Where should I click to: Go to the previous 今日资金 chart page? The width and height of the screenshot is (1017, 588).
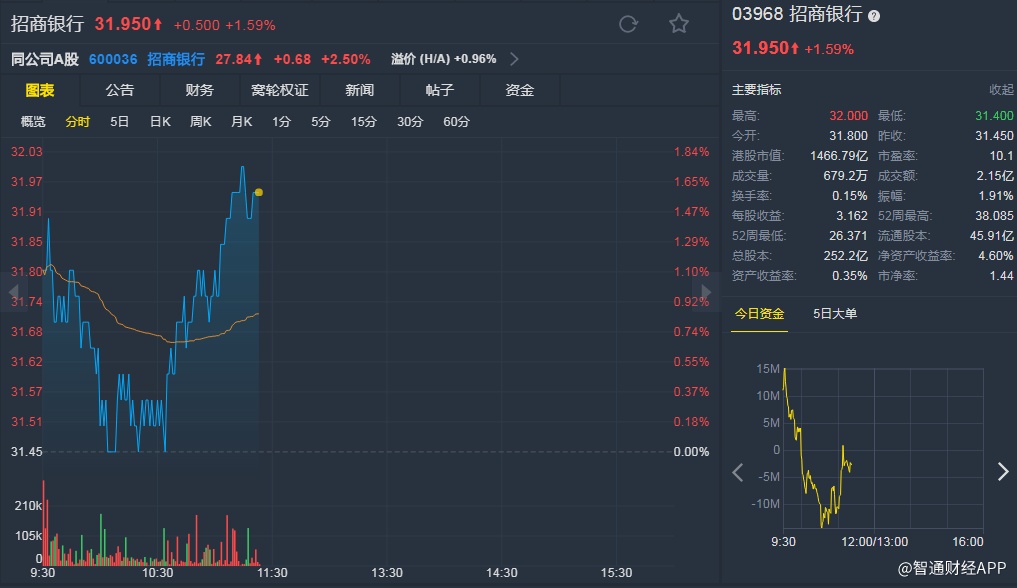click(738, 472)
